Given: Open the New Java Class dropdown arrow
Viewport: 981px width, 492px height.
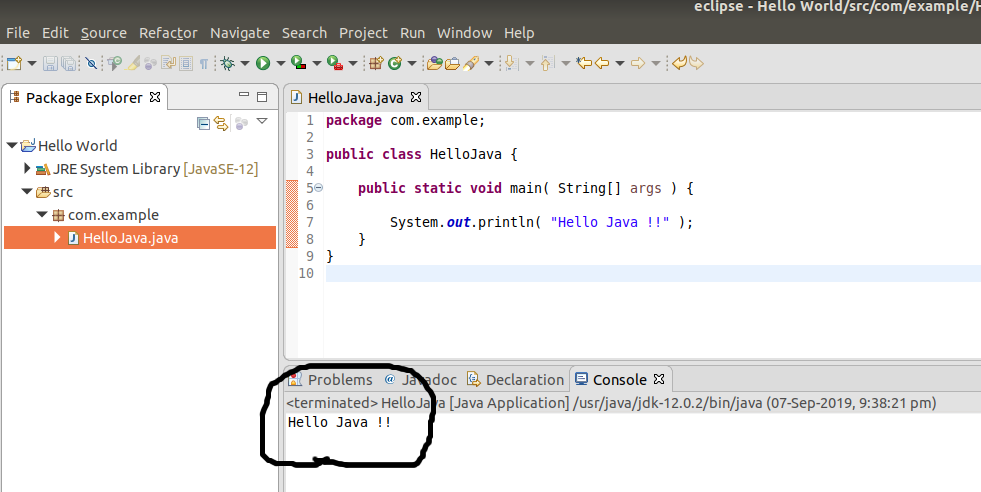Looking at the screenshot, I should [x=412, y=63].
